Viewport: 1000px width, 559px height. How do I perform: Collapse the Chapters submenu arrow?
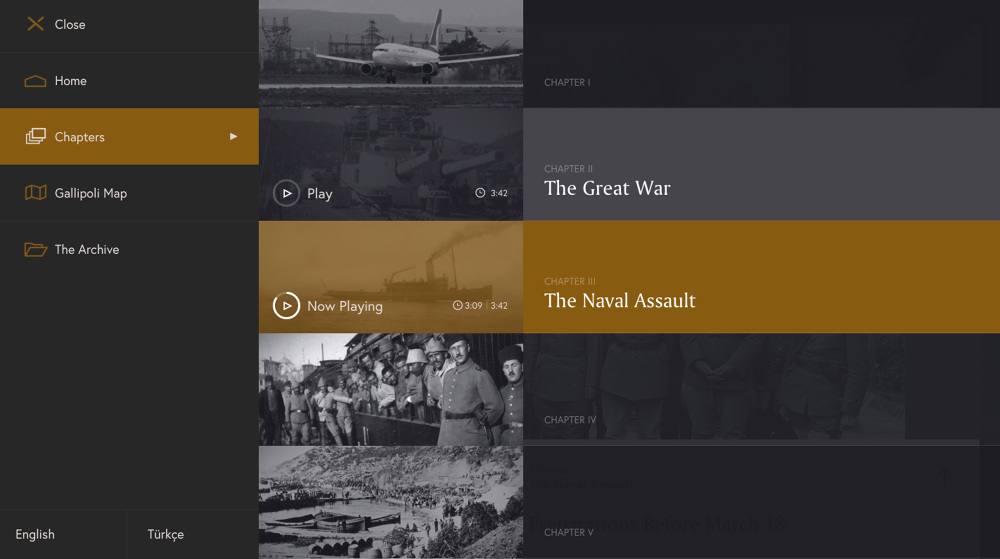[233, 136]
